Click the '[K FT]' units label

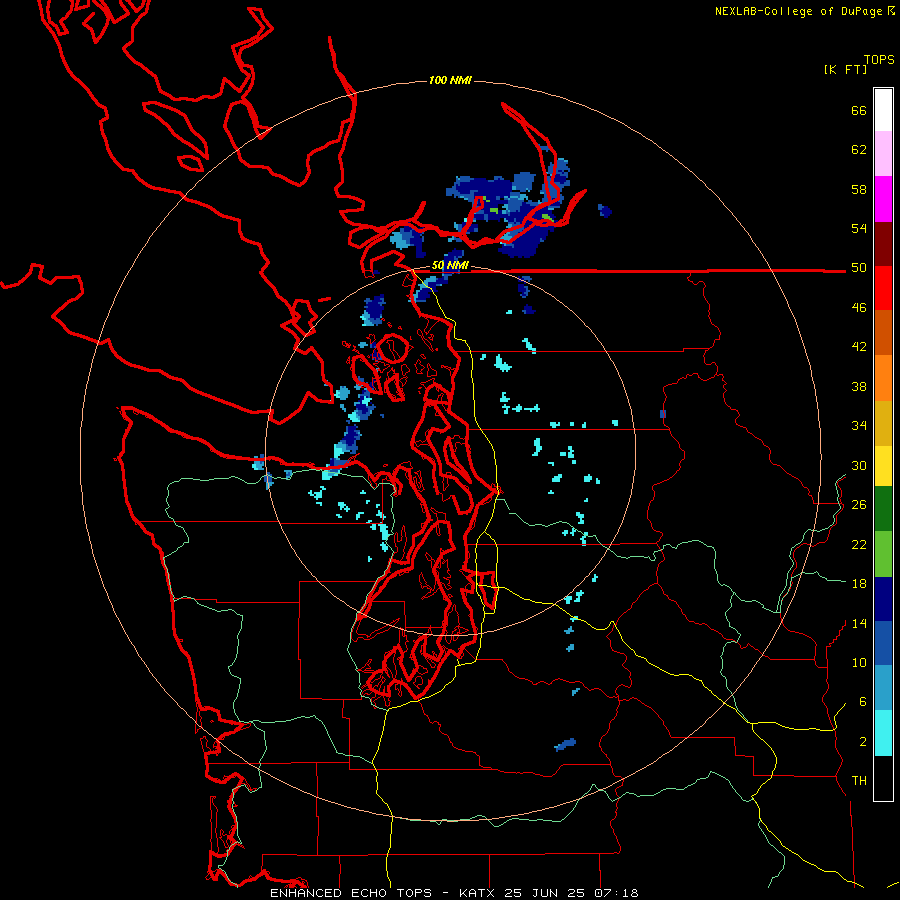click(x=845, y=69)
